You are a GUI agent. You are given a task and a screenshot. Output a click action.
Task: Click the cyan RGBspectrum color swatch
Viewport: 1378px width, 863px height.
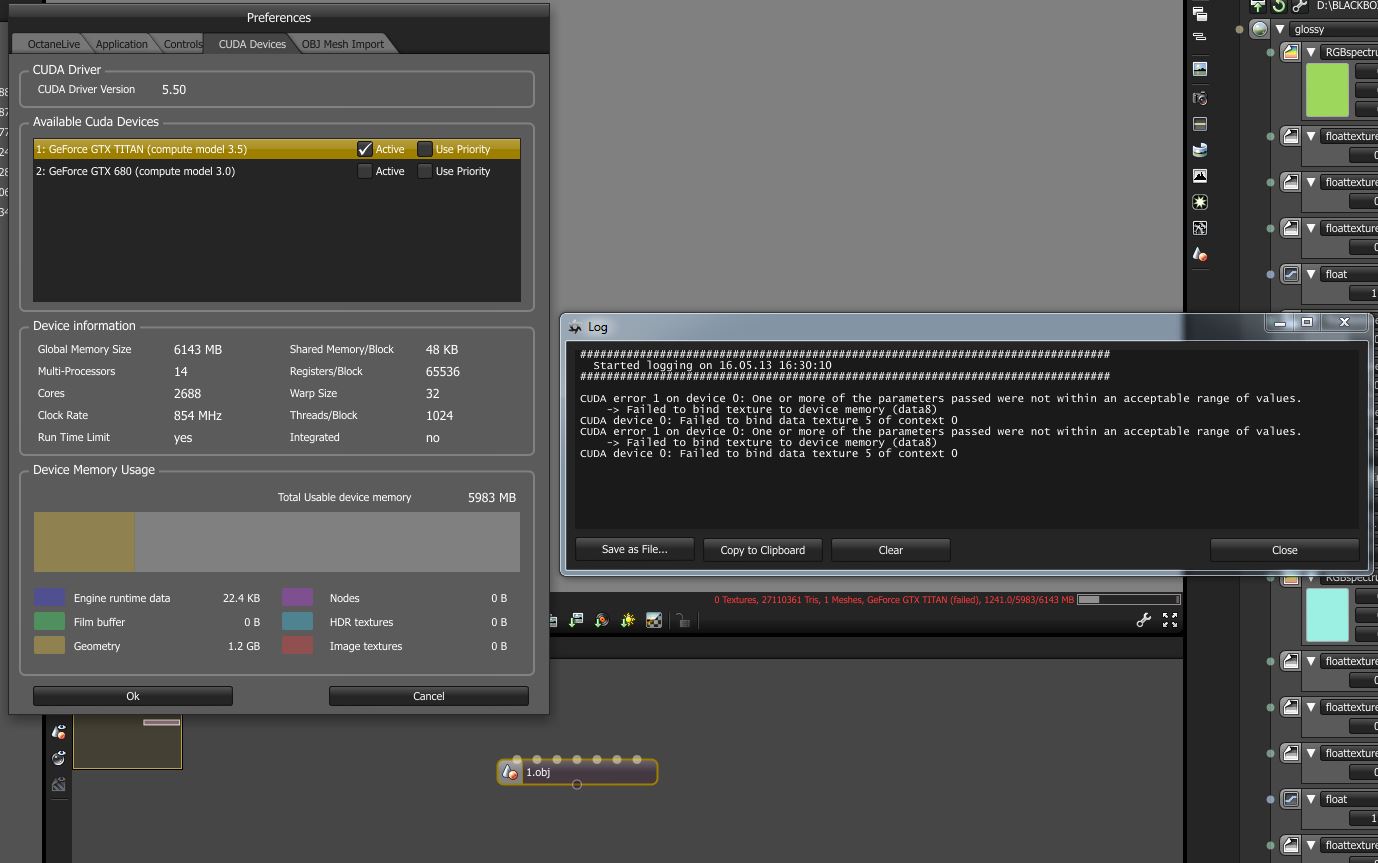click(1327, 614)
